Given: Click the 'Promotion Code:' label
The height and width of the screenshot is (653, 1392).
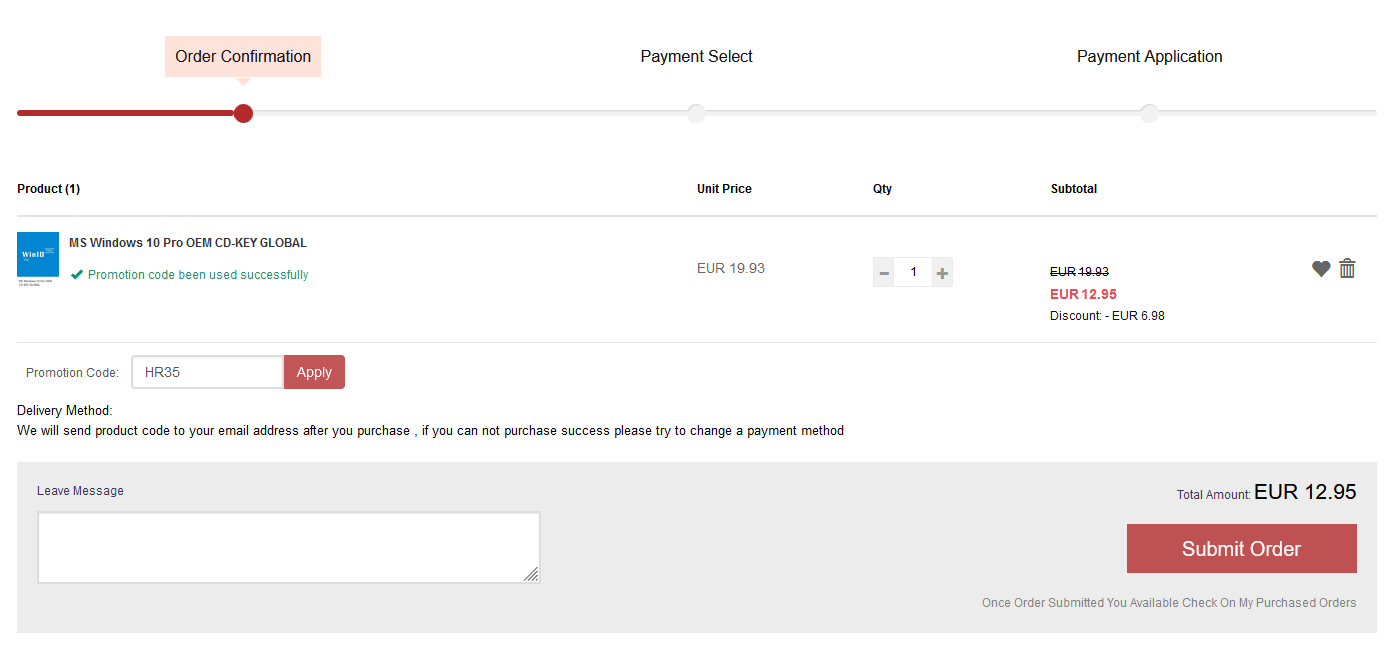Looking at the screenshot, I should tap(72, 373).
